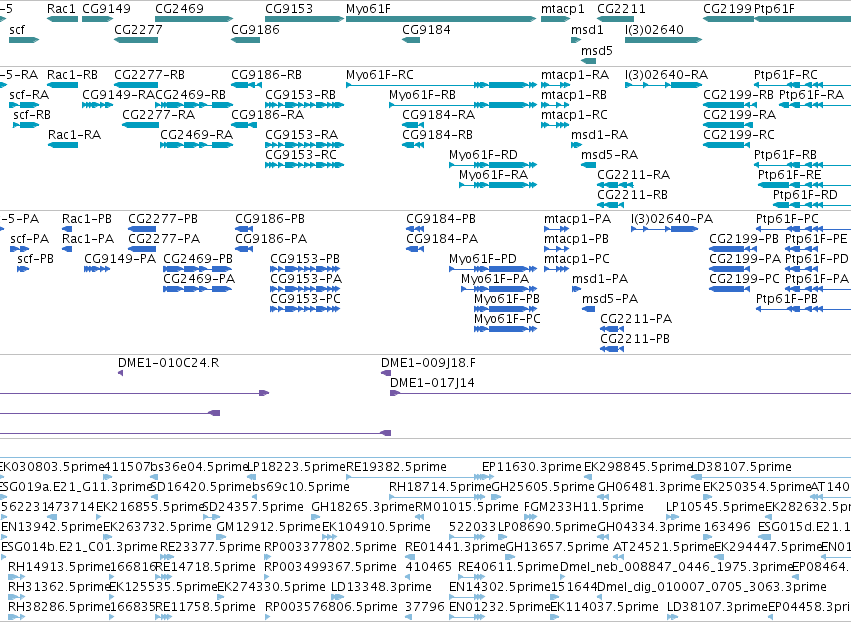
Task: Click the DME1-017J14 clone label
Action: (433, 383)
